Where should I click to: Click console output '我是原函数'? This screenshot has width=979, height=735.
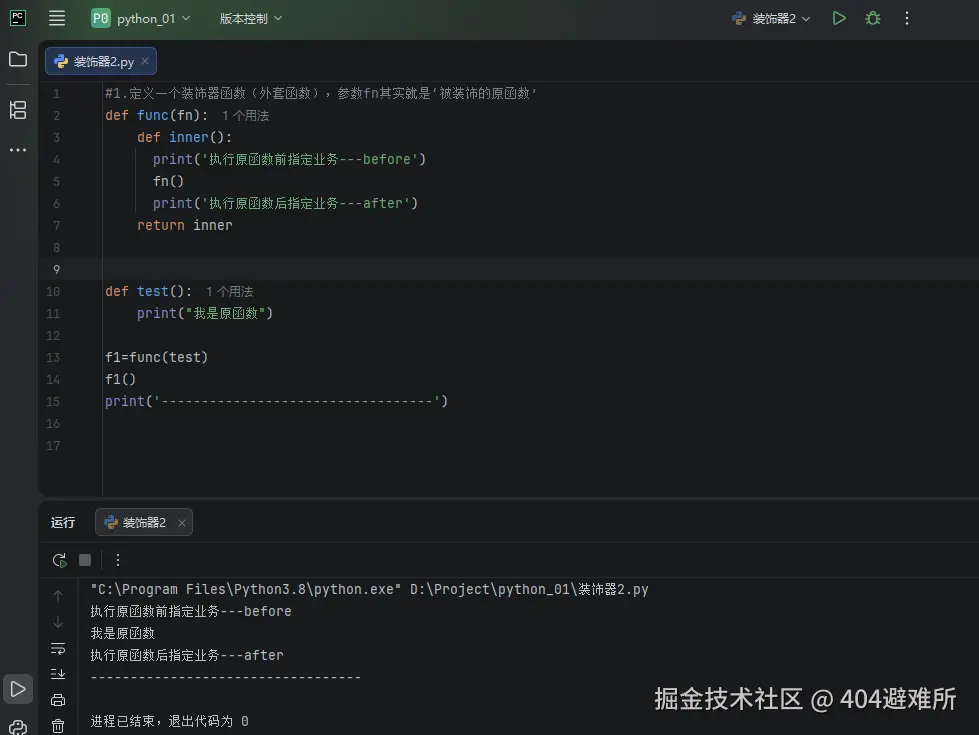[x=122, y=633]
